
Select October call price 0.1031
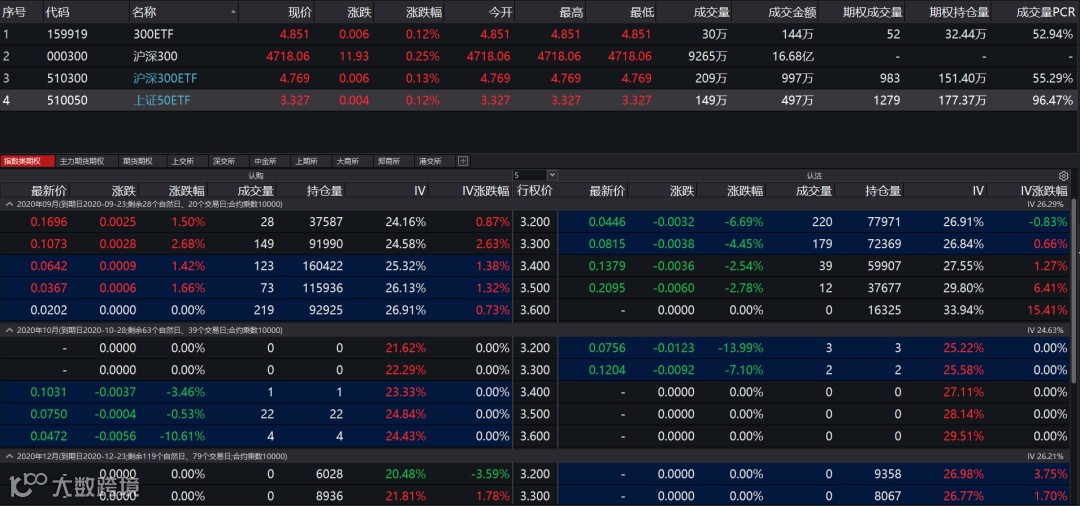tap(49, 392)
